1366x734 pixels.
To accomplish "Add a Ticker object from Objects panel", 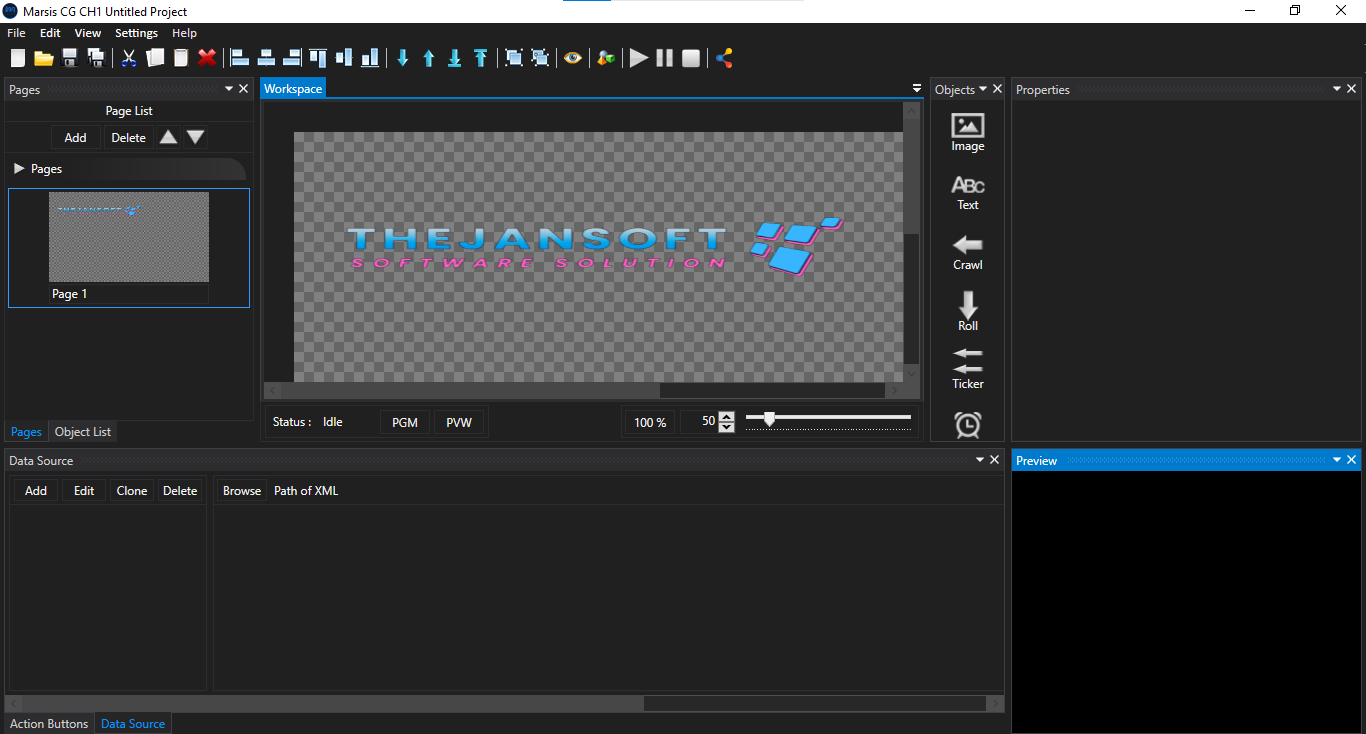I will pyautogui.click(x=968, y=369).
